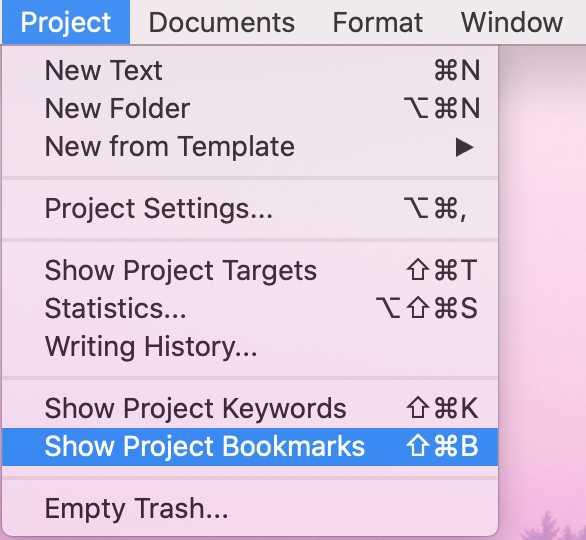Viewport: 586px width, 540px height.
Task: Open Writing History… window
Action: [250, 346]
